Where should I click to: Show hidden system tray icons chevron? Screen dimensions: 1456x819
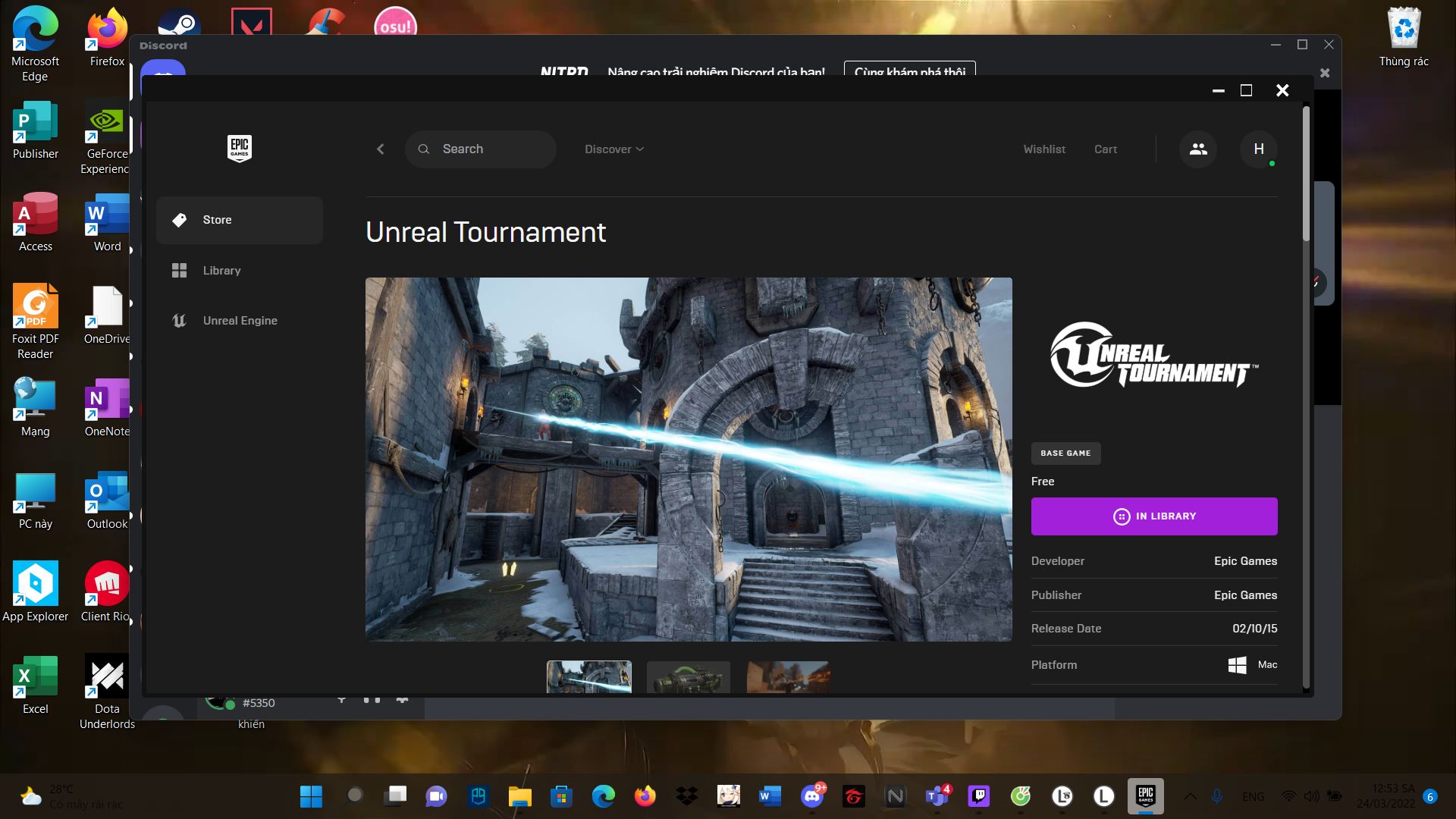[1191, 796]
